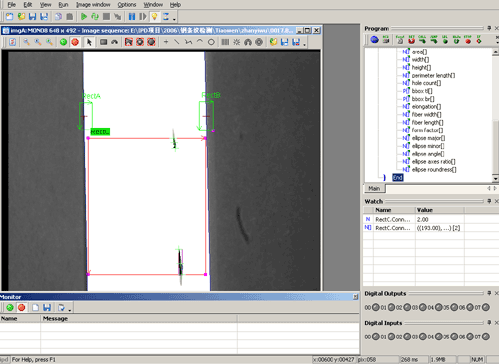
Task: Select the arrow pointer tool
Action: tap(89, 42)
